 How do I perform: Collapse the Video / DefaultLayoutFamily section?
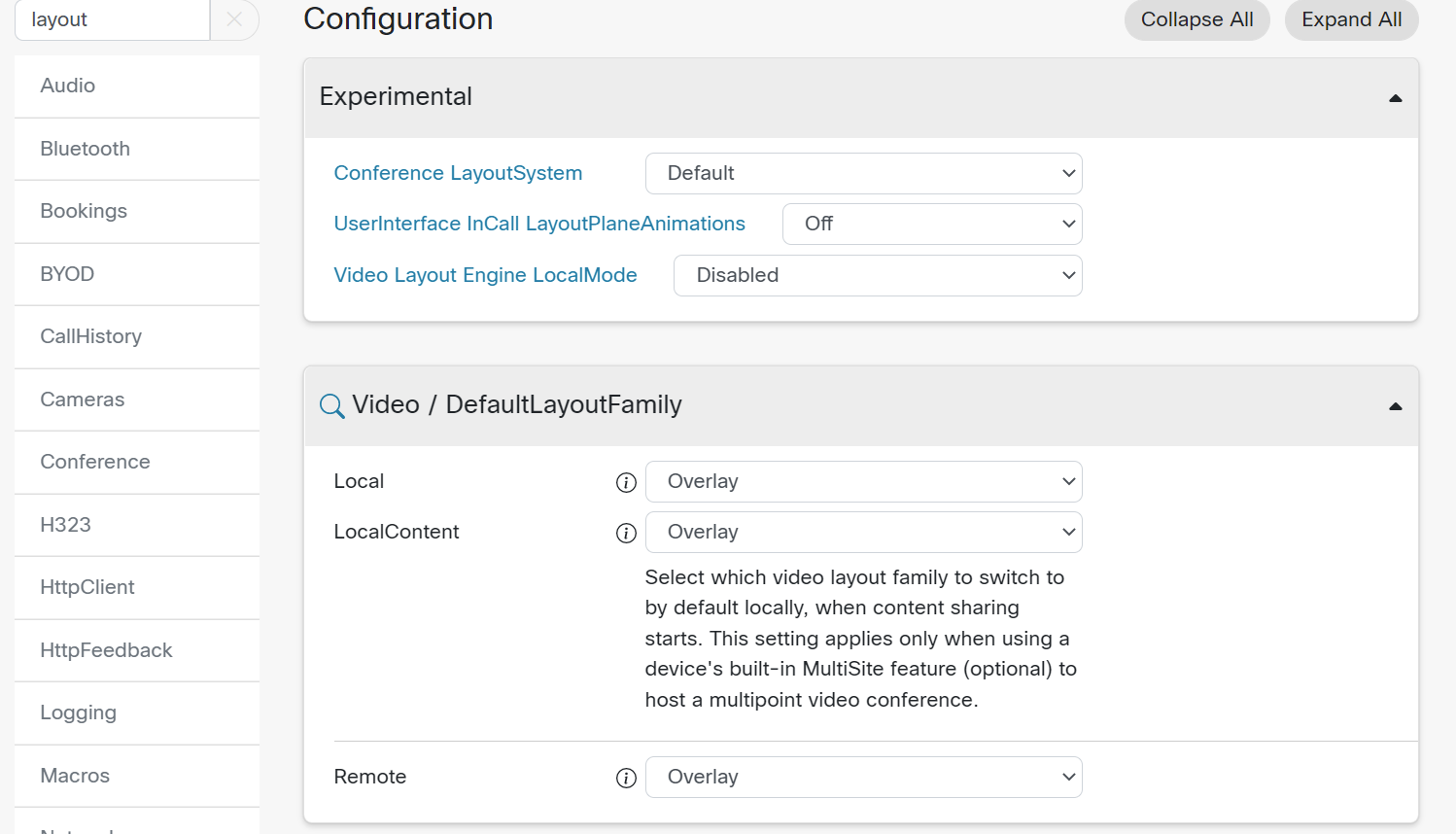pos(1396,406)
